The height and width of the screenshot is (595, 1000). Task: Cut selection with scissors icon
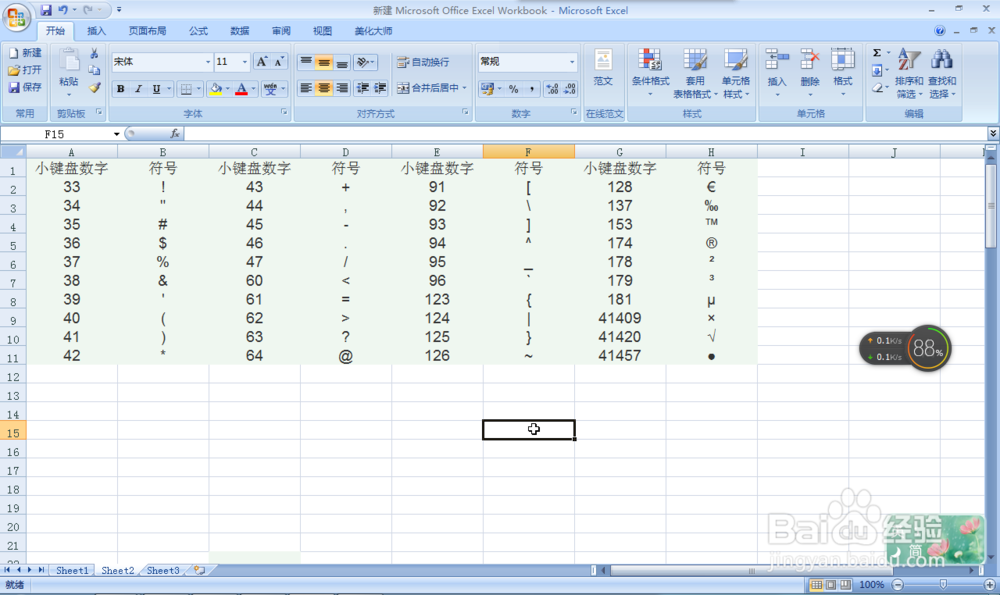coord(94,54)
